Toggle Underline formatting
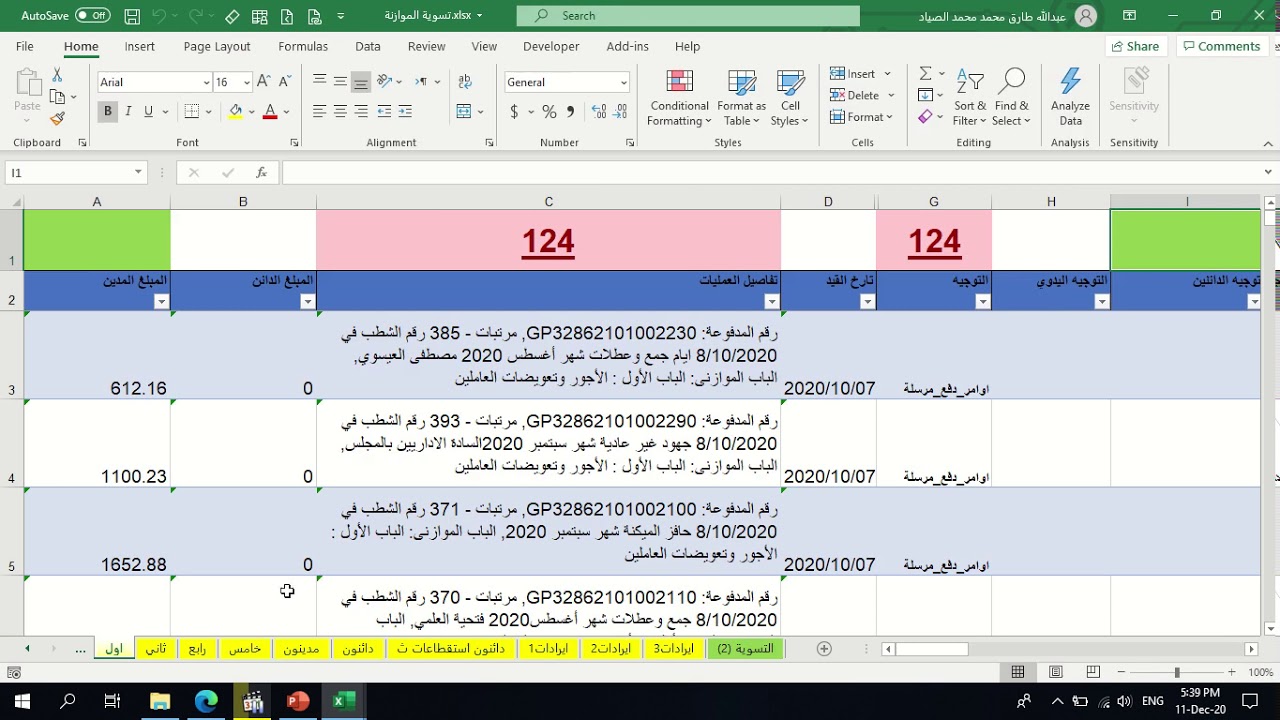This screenshot has width=1280, height=720. 148,112
